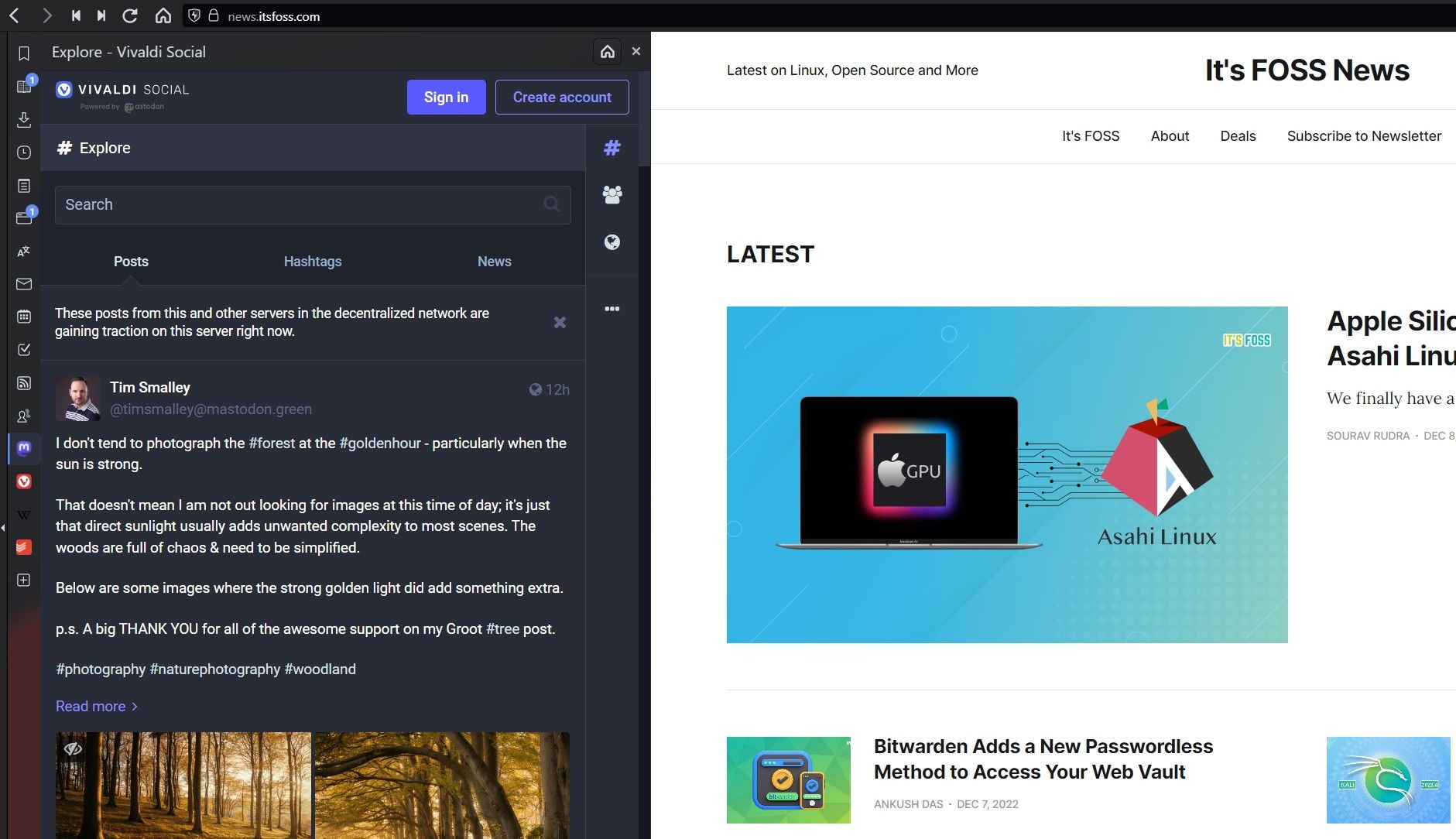Switch to the Federated timeline globe icon

612,242
